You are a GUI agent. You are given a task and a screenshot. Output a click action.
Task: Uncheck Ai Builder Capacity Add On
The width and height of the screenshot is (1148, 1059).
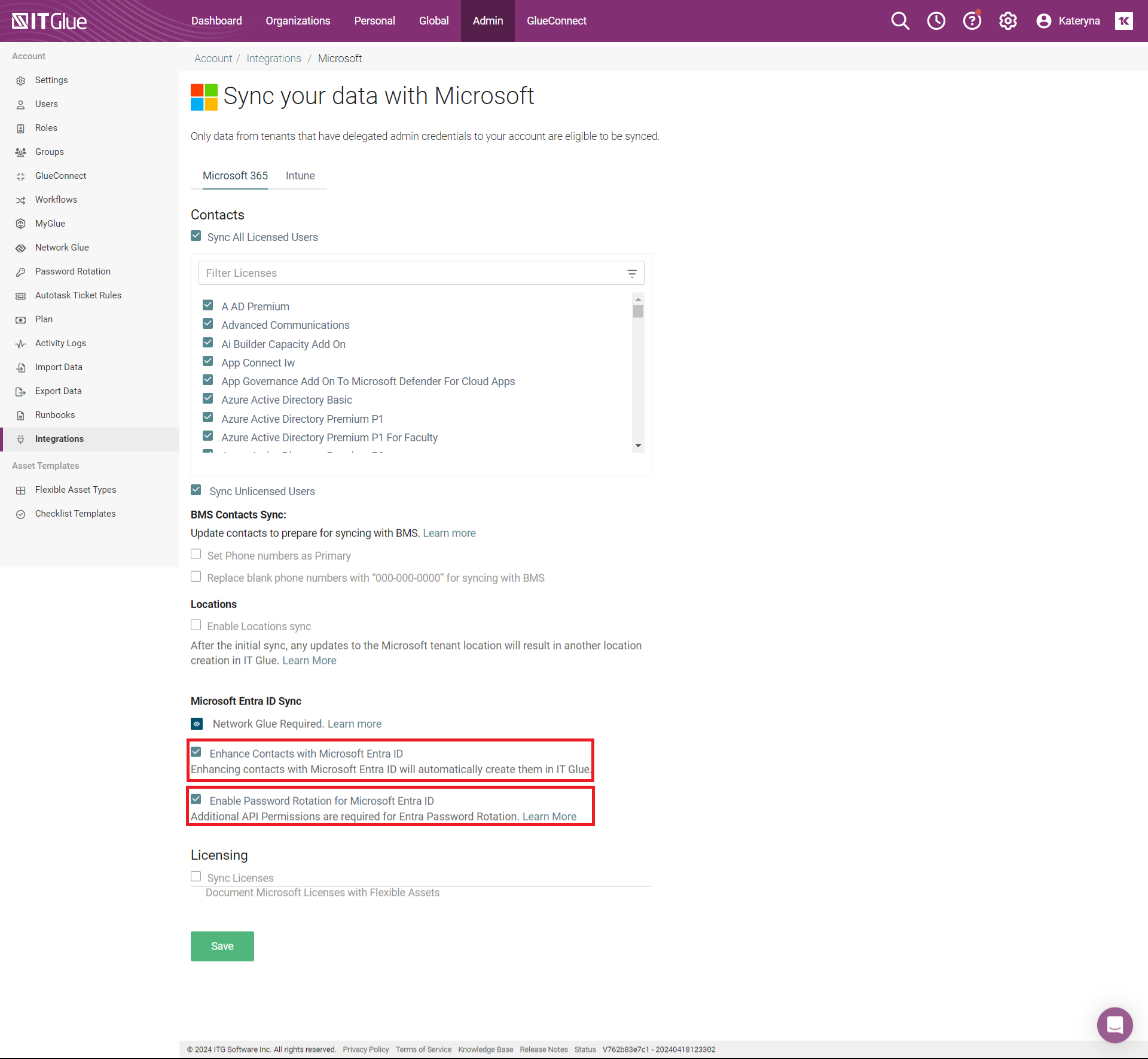208,343
